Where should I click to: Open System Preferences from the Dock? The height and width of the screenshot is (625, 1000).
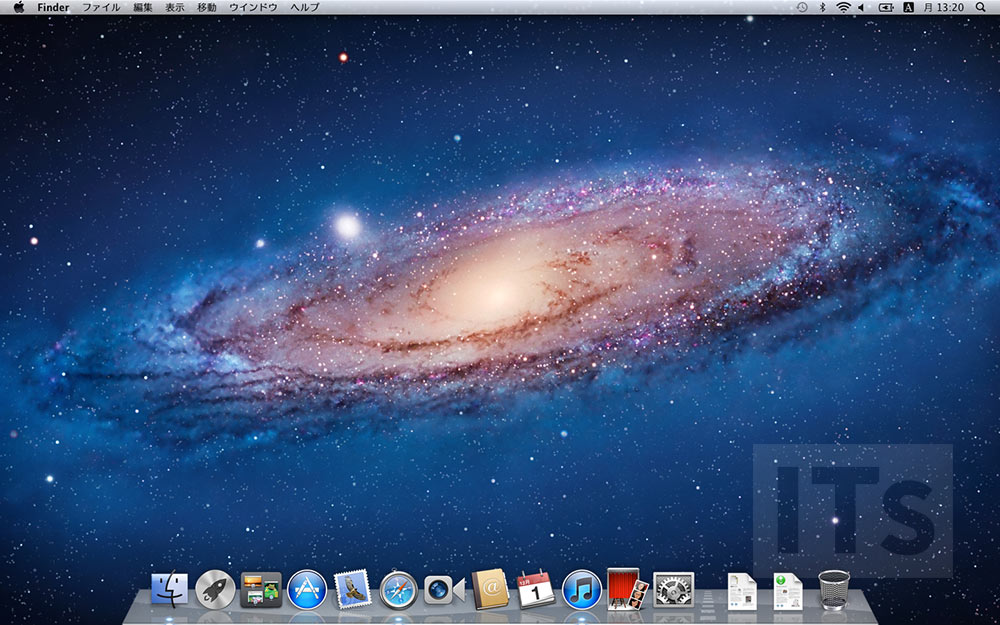tap(671, 590)
